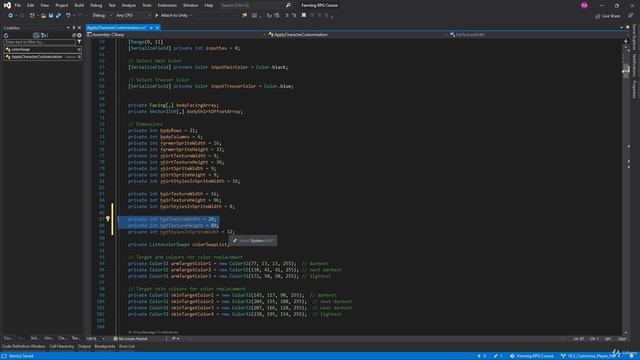The height and width of the screenshot is (360, 640).
Task: Click the Attach to Unity button
Action: coord(171,16)
